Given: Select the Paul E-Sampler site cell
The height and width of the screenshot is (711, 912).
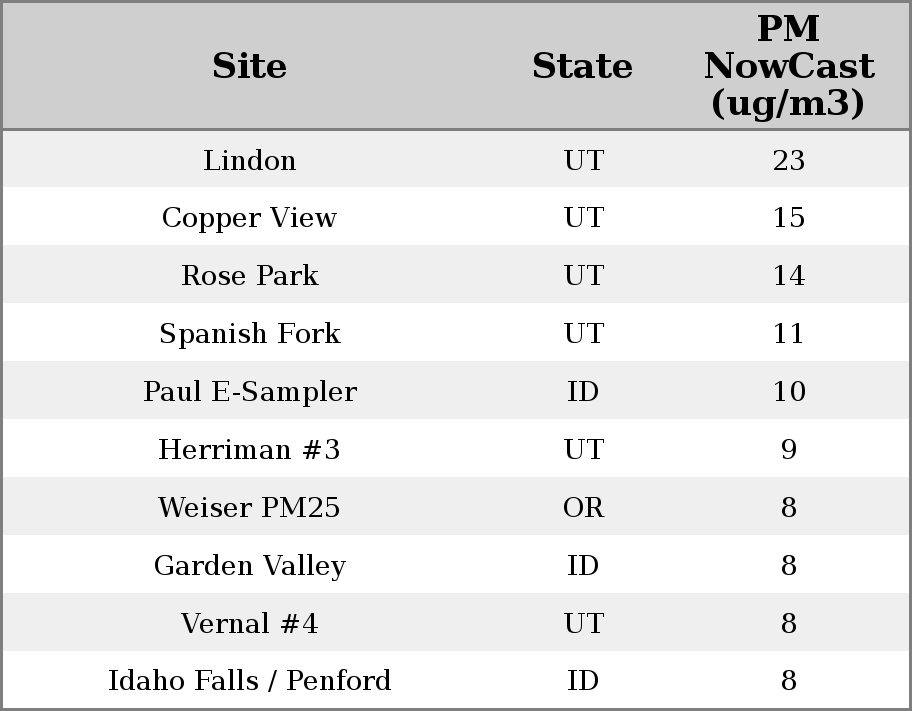Looking at the screenshot, I should click(249, 391).
